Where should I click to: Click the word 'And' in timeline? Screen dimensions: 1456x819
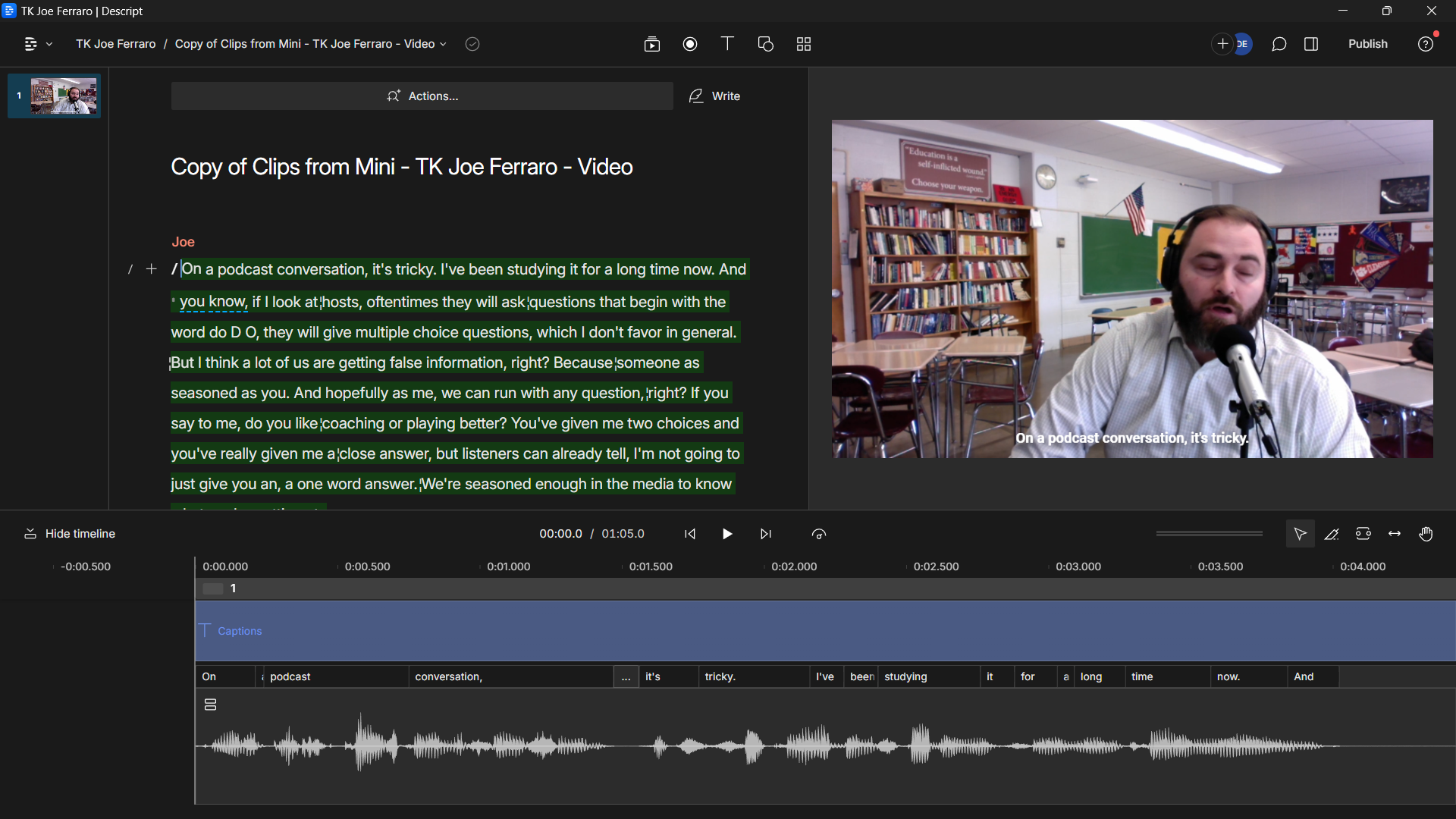(1313, 676)
